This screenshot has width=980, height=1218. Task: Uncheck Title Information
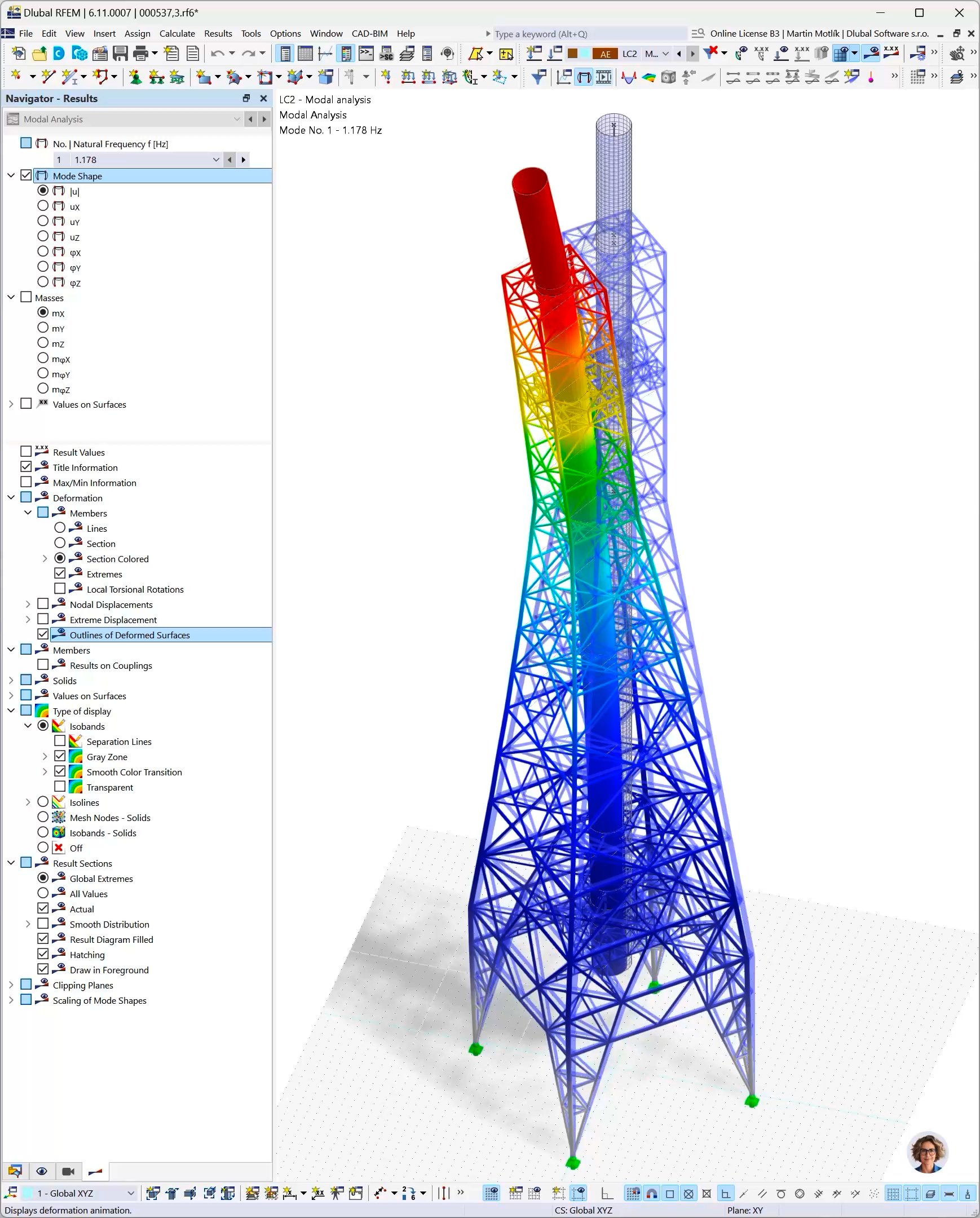tap(26, 467)
